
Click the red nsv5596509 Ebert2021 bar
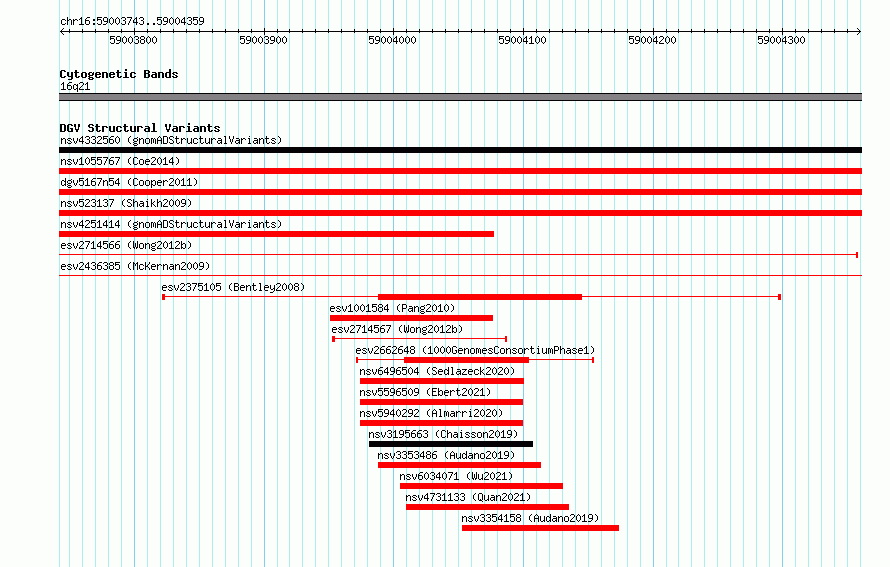442,402
